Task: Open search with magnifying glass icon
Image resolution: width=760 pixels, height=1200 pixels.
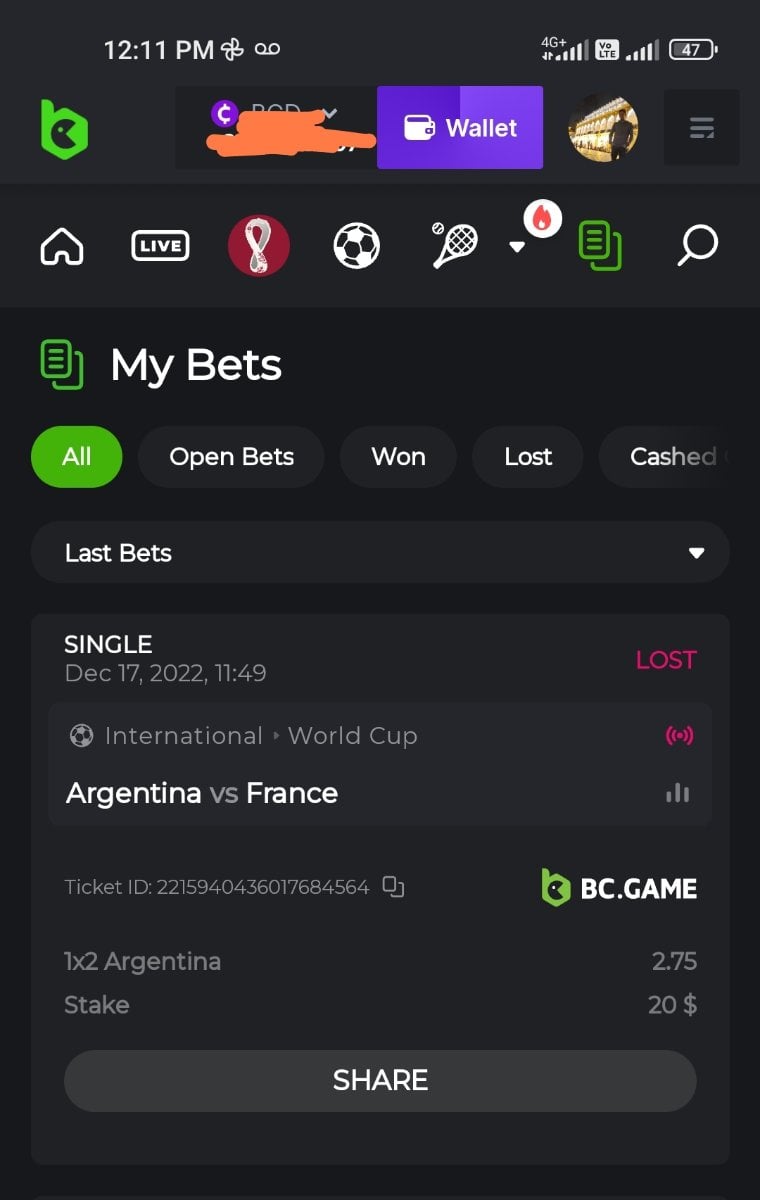Action: [697, 246]
